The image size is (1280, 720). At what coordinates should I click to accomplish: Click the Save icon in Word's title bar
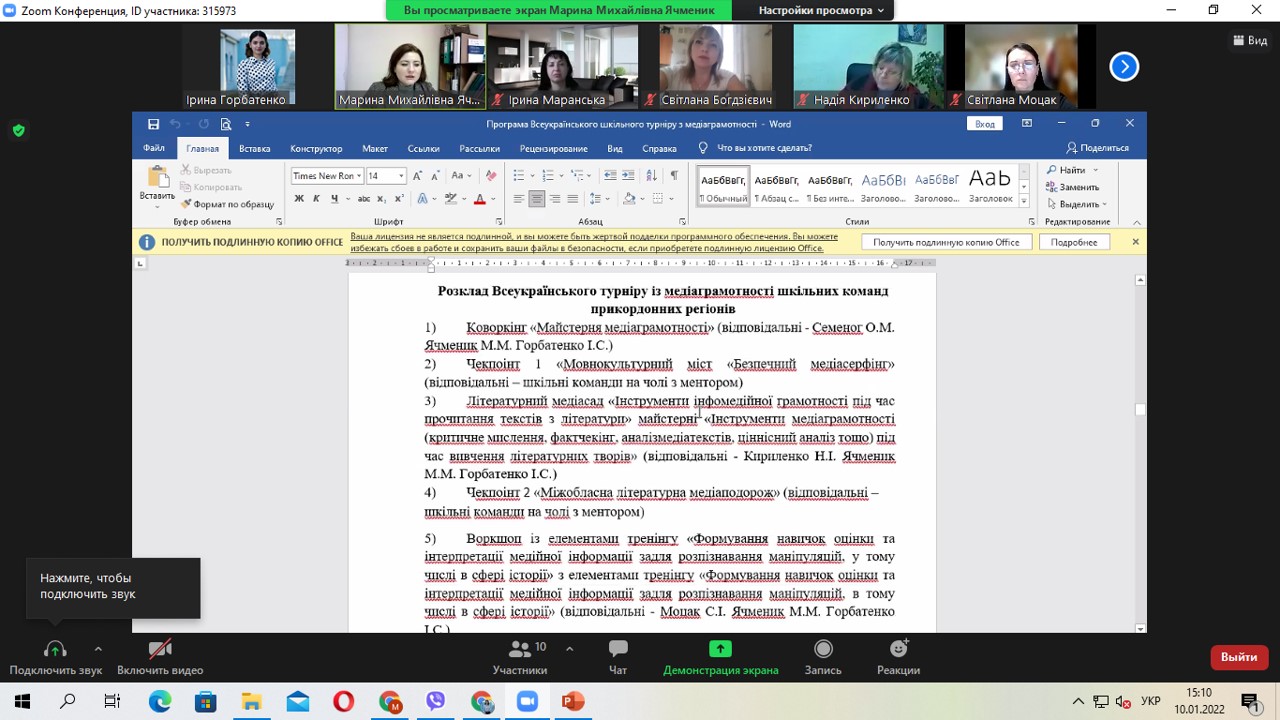[153, 124]
